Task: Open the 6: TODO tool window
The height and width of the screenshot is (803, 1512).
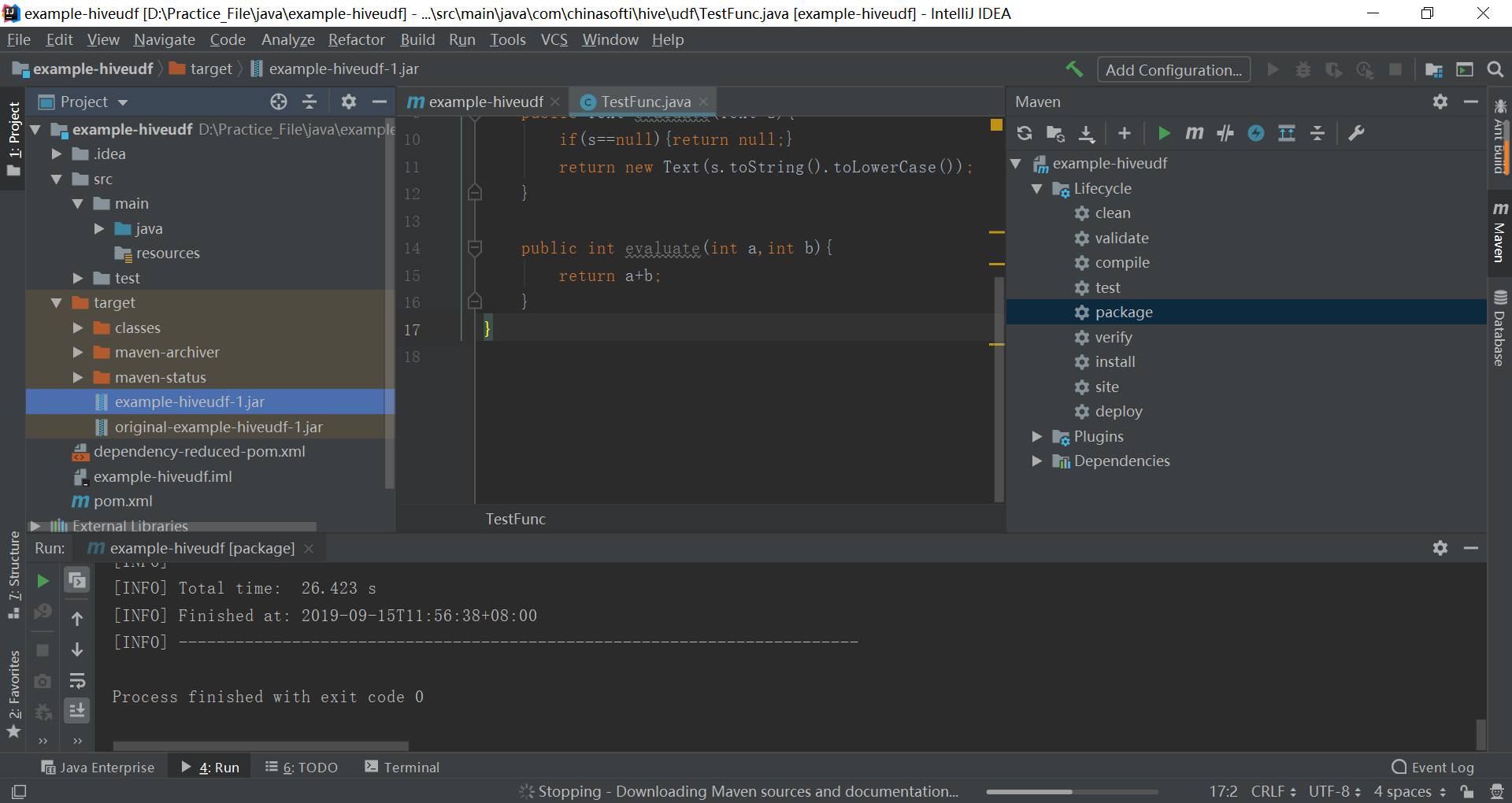Action: [x=302, y=768]
